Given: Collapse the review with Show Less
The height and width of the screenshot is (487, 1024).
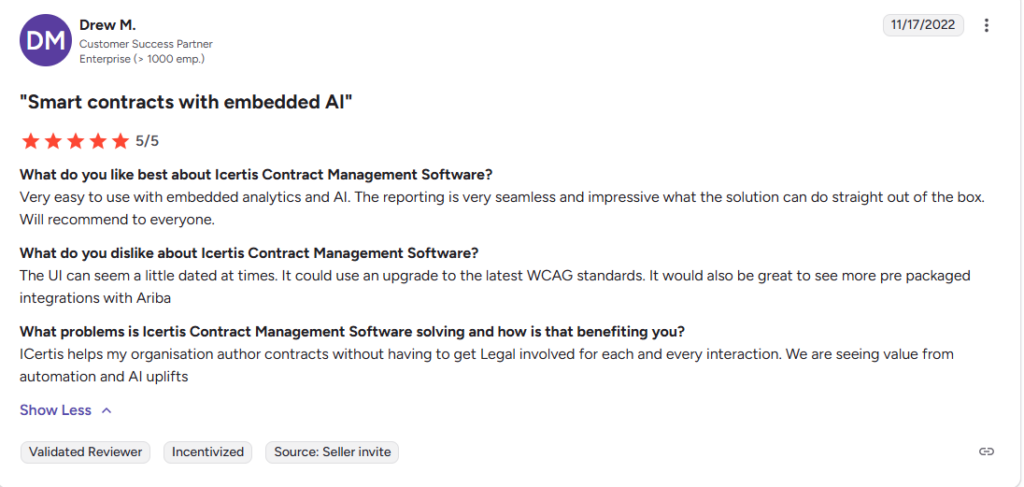Looking at the screenshot, I should pyautogui.click(x=55, y=410).
